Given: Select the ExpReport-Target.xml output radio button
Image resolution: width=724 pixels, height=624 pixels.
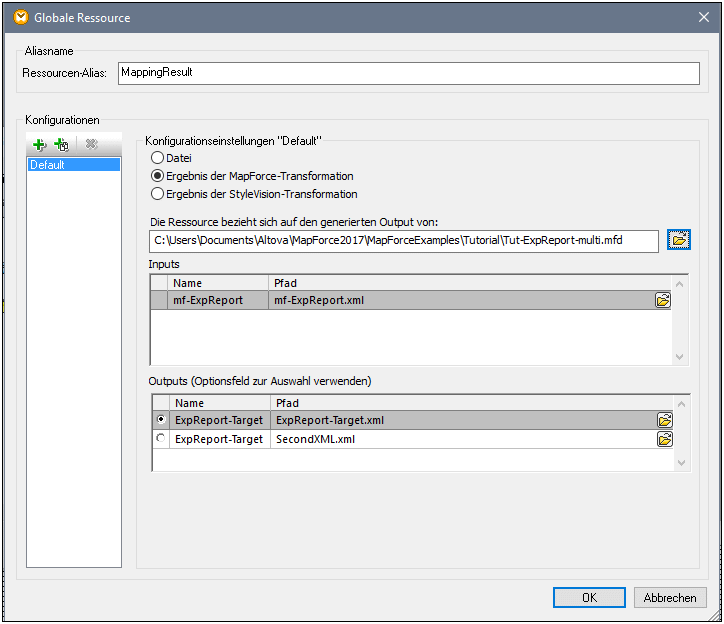Looking at the screenshot, I should tap(162, 420).
